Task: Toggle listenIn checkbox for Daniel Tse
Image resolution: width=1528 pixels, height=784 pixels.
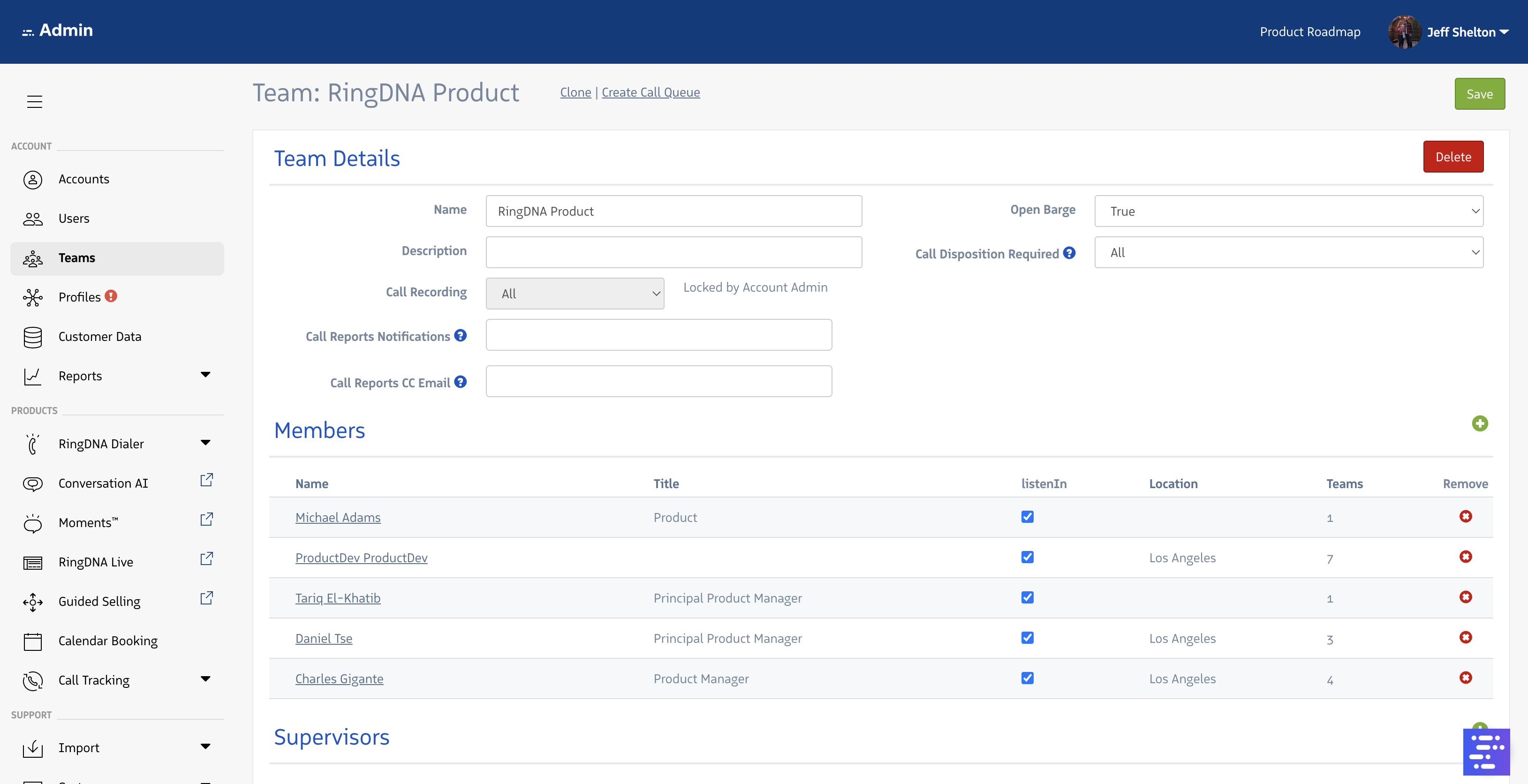Action: pyautogui.click(x=1028, y=638)
